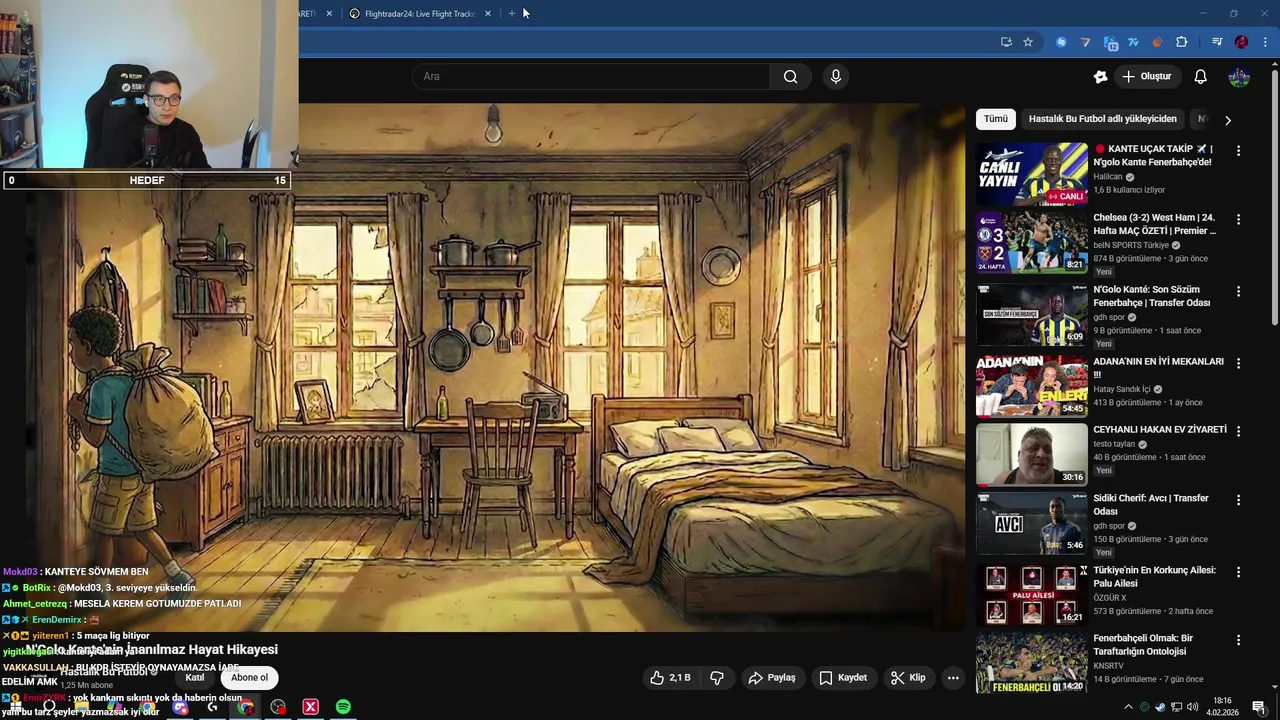Focus the YouTube Ara search field

[x=591, y=76]
